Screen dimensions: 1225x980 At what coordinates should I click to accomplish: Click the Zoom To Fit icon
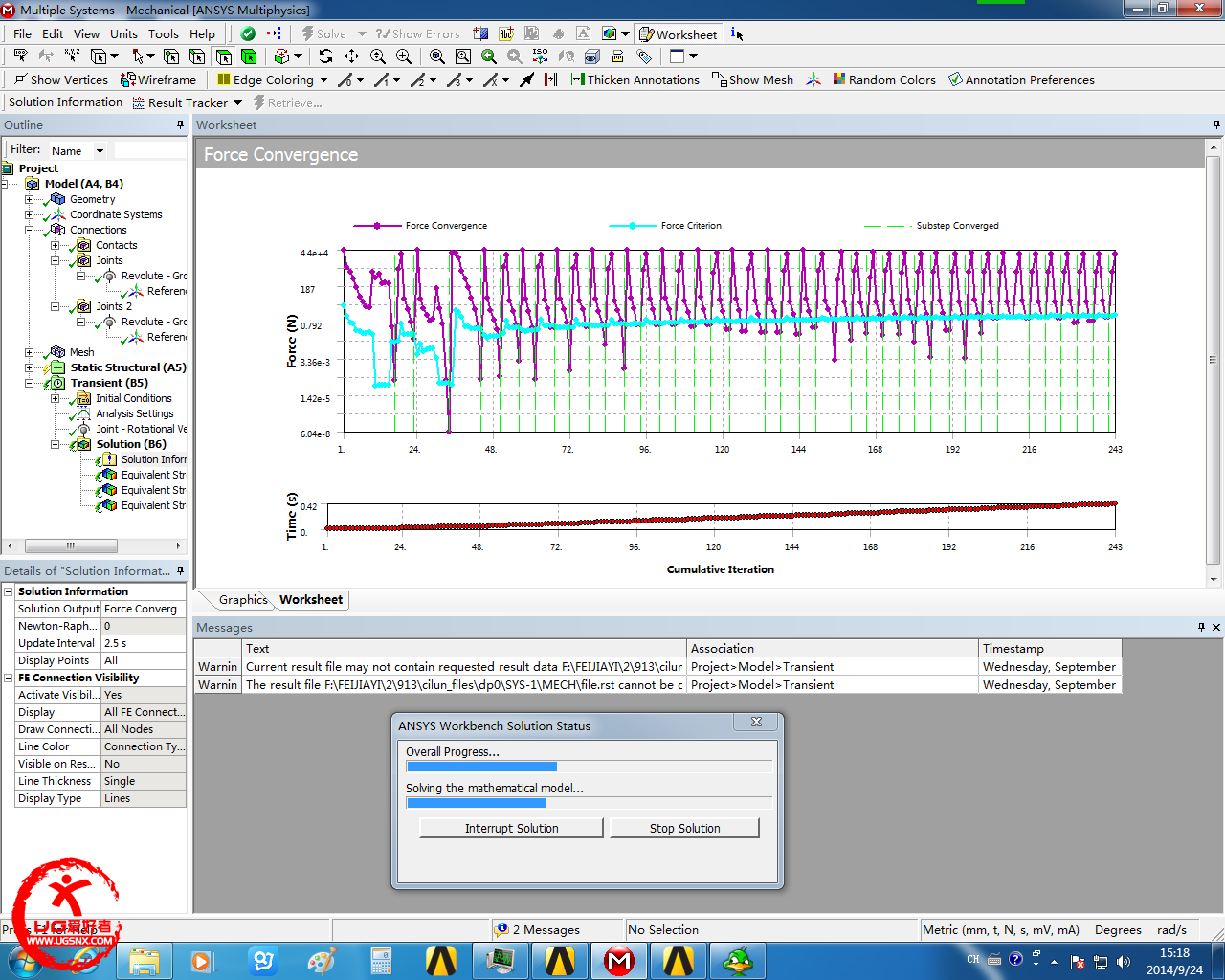[x=437, y=56]
